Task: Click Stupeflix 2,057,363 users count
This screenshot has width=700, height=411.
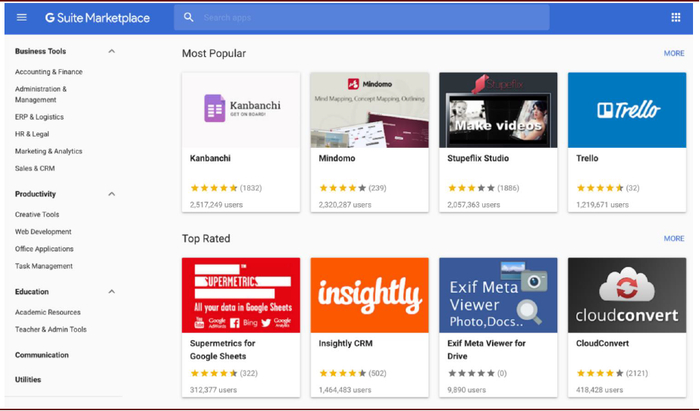Action: [x=474, y=205]
